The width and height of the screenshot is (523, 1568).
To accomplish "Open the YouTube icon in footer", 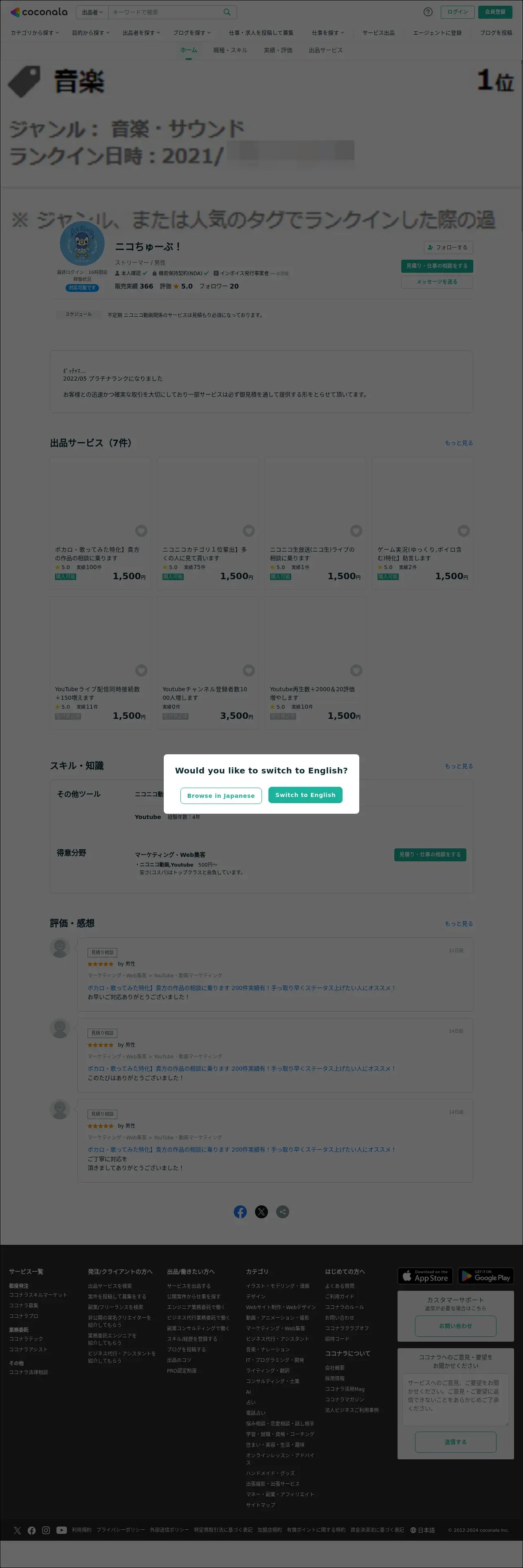I will coord(62,1530).
